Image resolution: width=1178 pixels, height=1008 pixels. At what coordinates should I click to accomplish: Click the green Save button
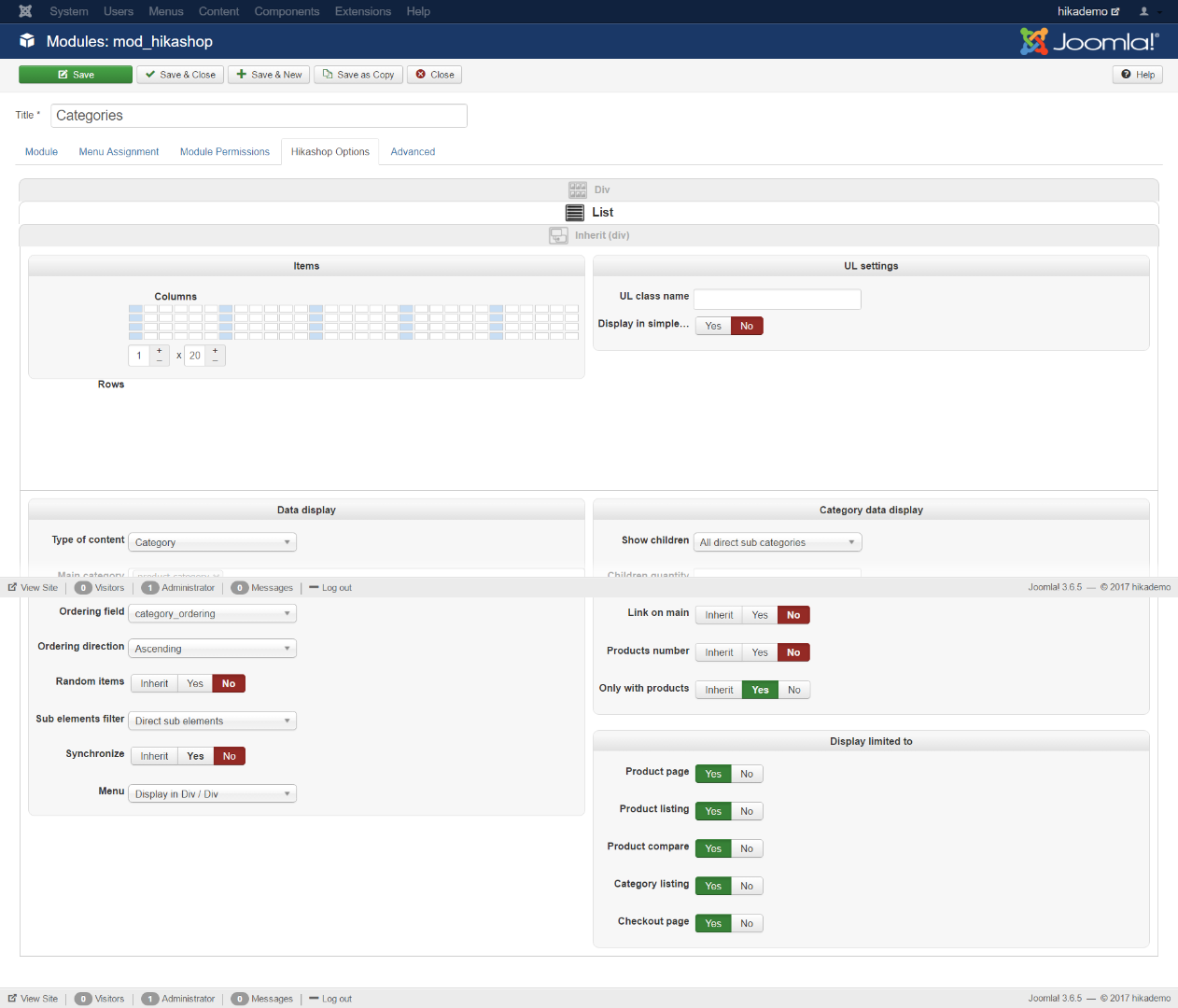coord(76,75)
